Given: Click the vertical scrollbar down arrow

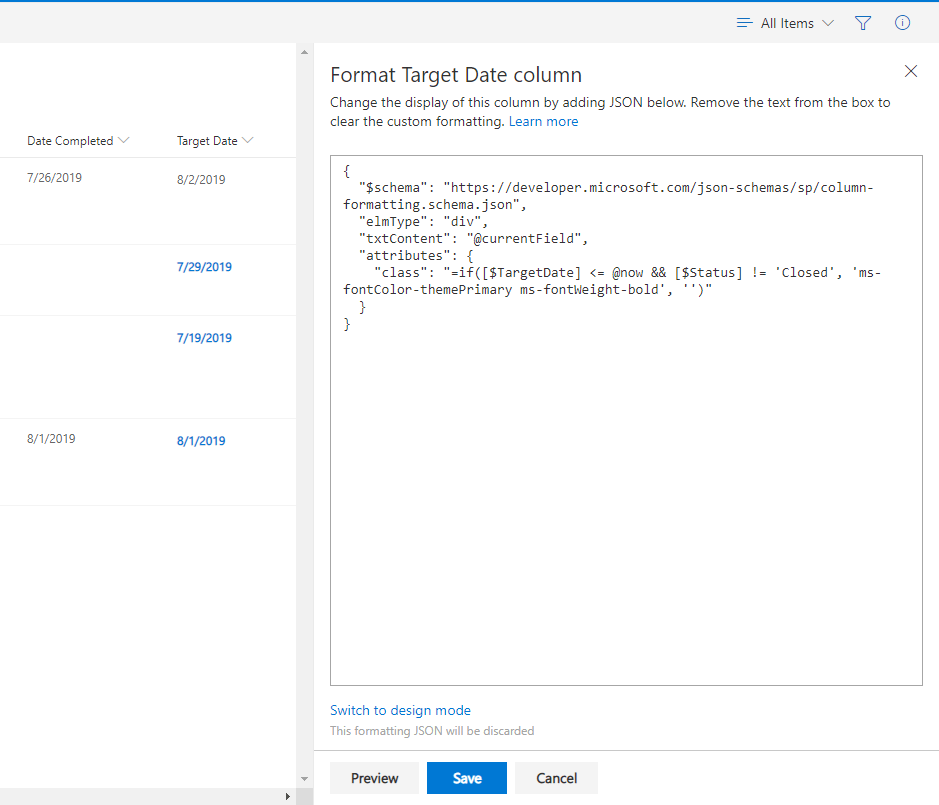Looking at the screenshot, I should pyautogui.click(x=305, y=778).
